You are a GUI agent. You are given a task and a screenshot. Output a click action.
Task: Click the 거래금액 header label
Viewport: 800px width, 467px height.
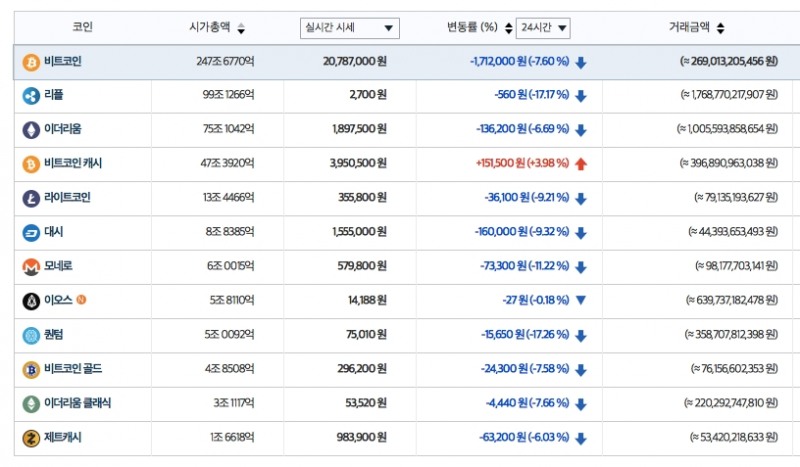(689, 27)
